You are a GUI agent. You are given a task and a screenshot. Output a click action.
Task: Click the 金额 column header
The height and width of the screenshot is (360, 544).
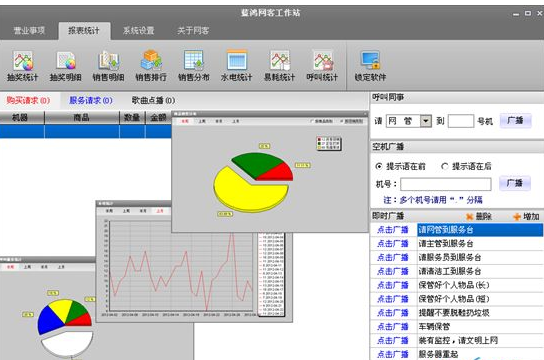click(x=159, y=118)
